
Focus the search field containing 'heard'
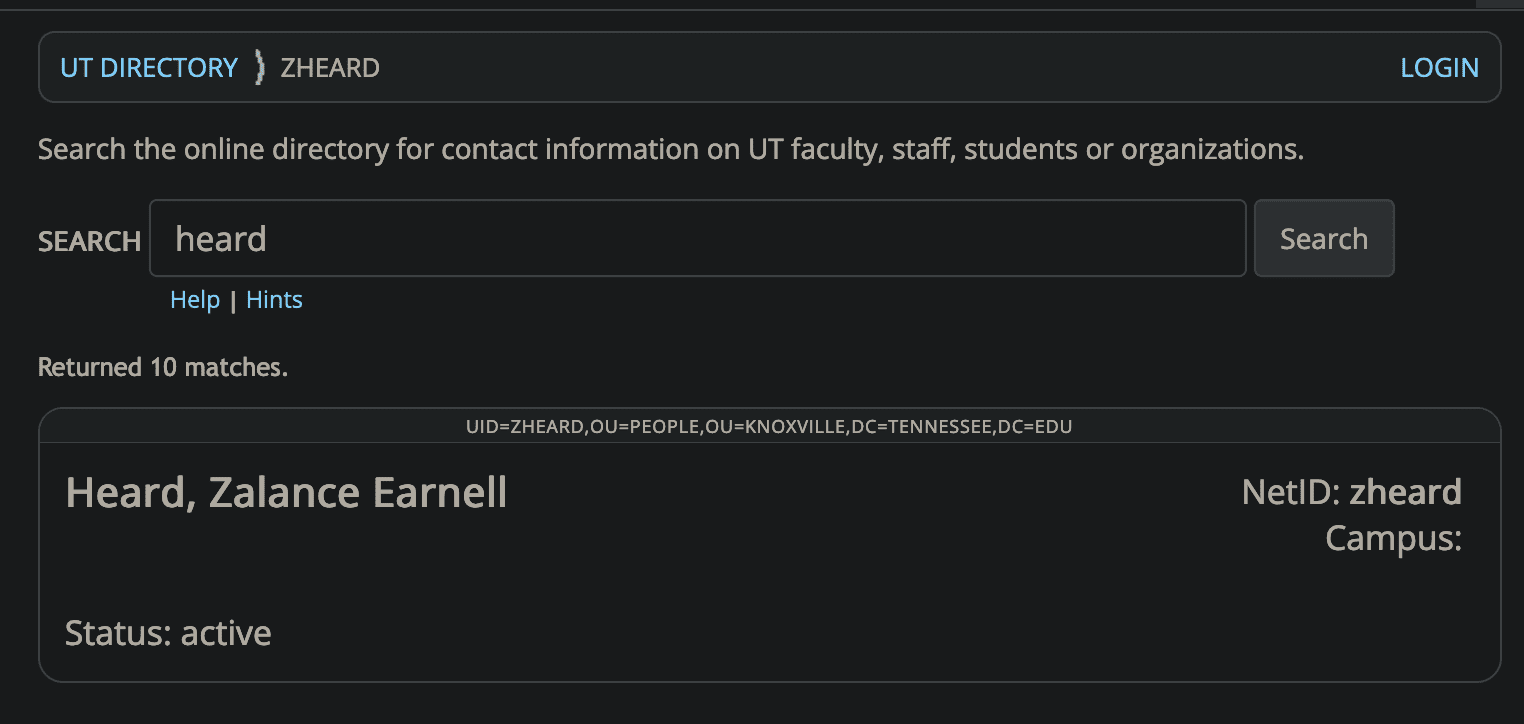pos(697,239)
